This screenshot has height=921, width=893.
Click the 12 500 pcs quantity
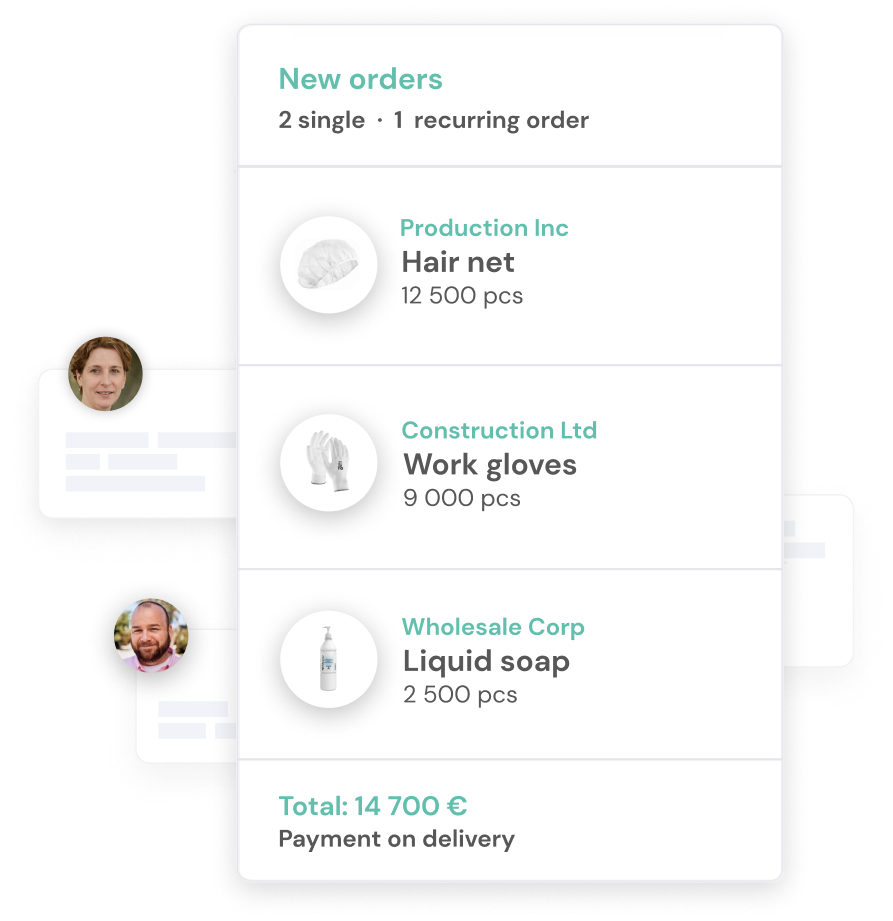click(462, 295)
